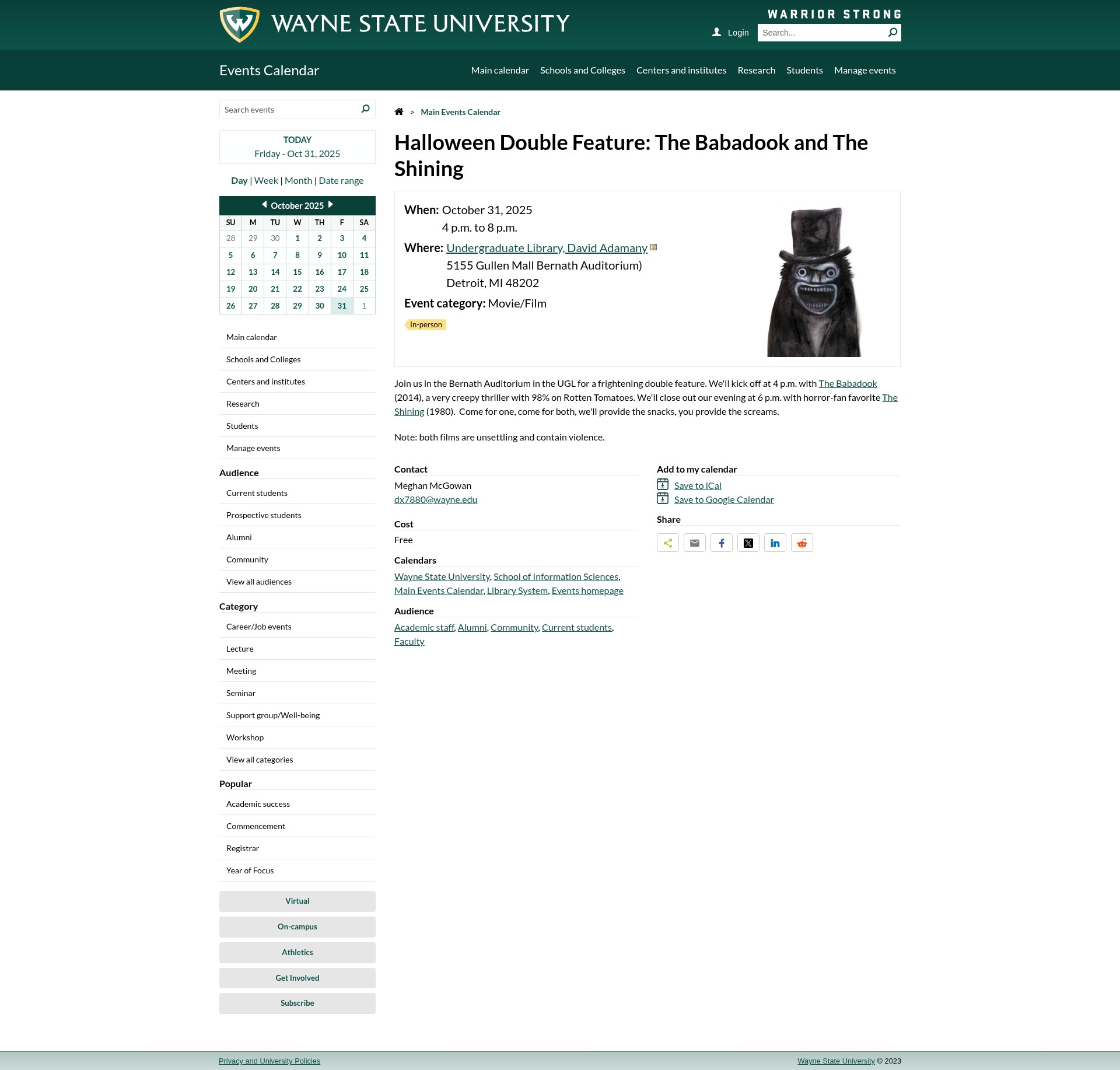
Task: Switch to Week view
Action: coord(266,180)
